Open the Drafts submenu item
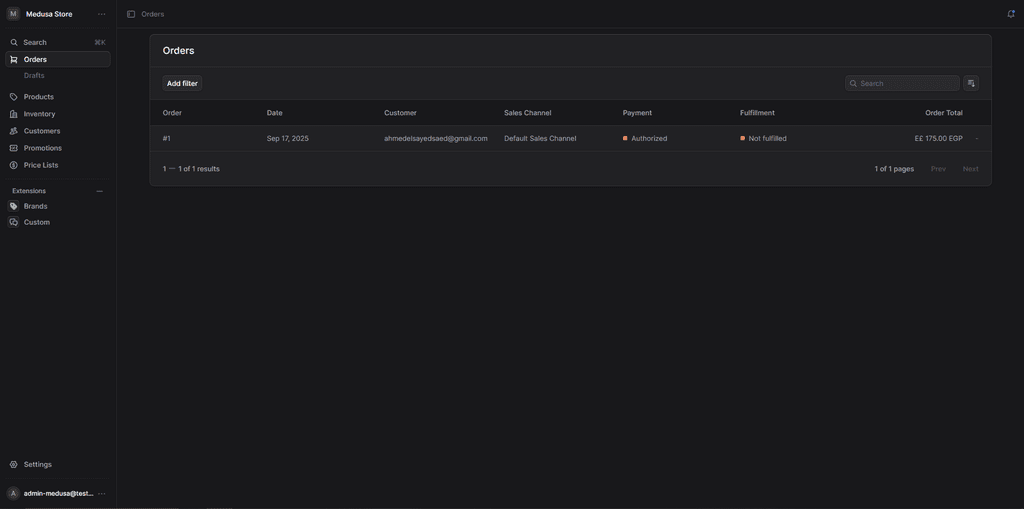Viewport: 1024px width, 509px height. click(x=34, y=76)
